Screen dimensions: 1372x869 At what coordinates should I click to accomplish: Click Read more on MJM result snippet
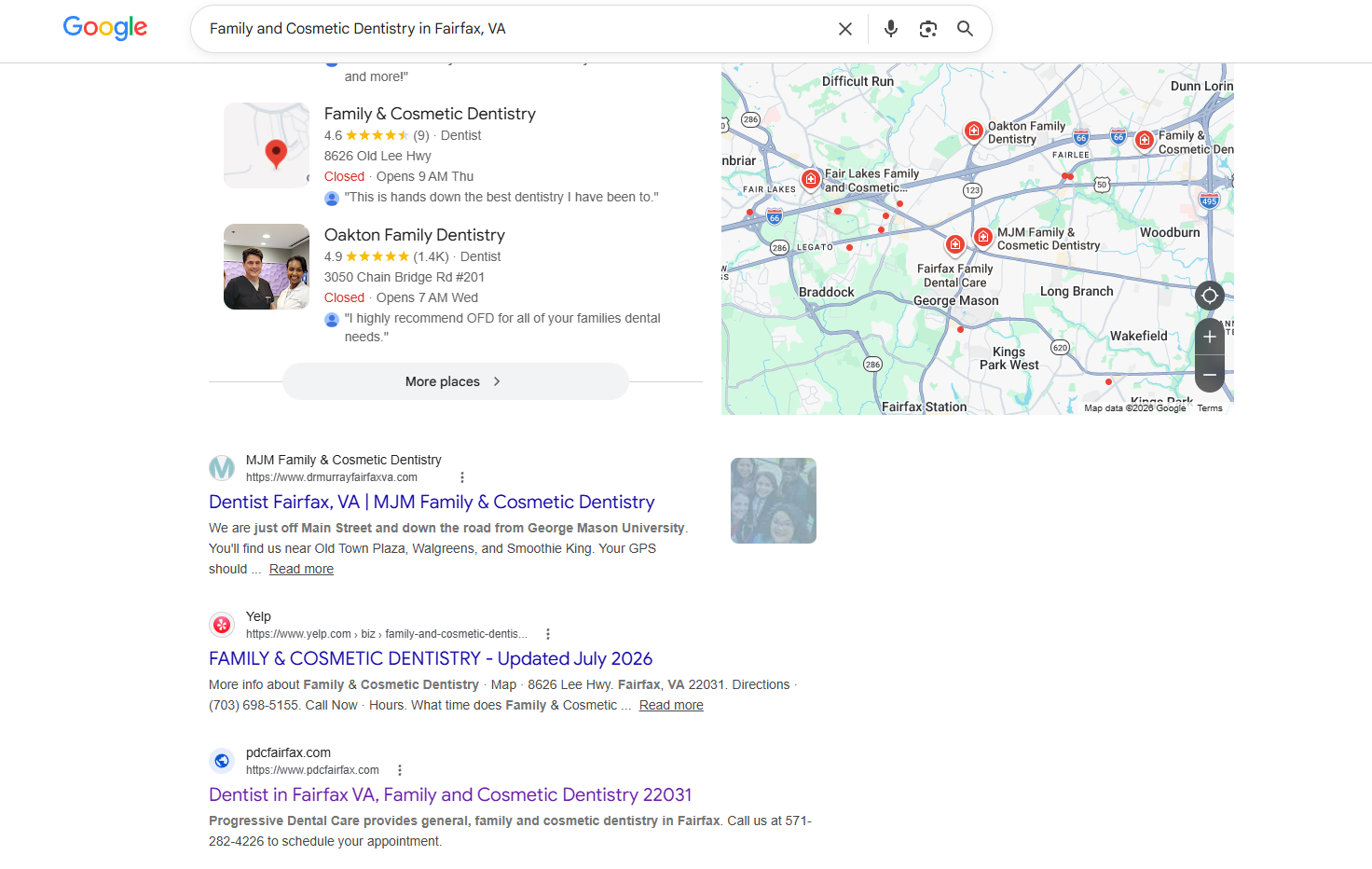pos(301,569)
